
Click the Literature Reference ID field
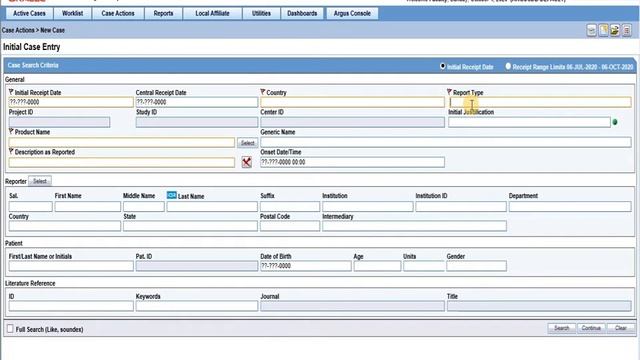(x=71, y=306)
